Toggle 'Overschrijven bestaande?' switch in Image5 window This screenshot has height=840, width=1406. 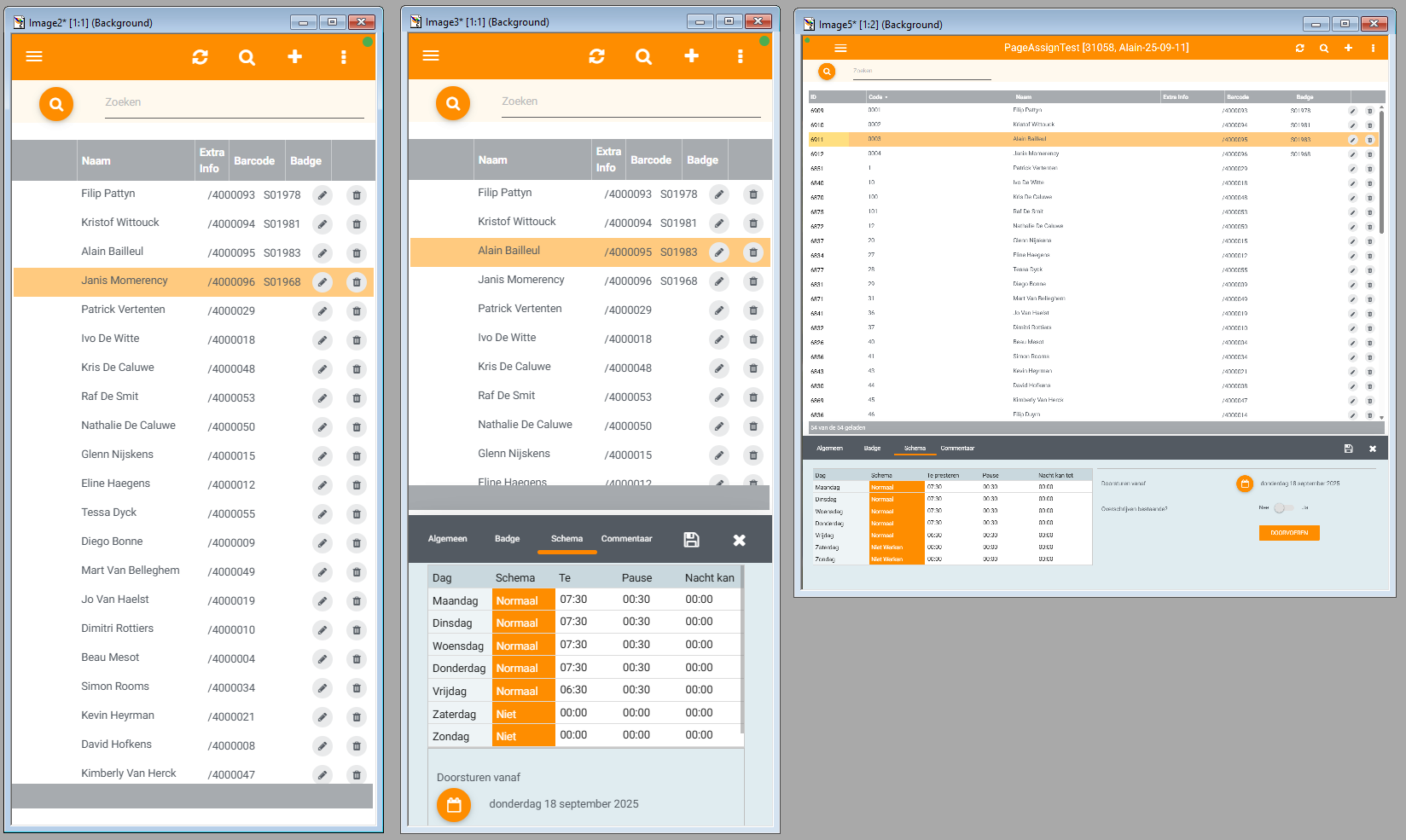1283,508
